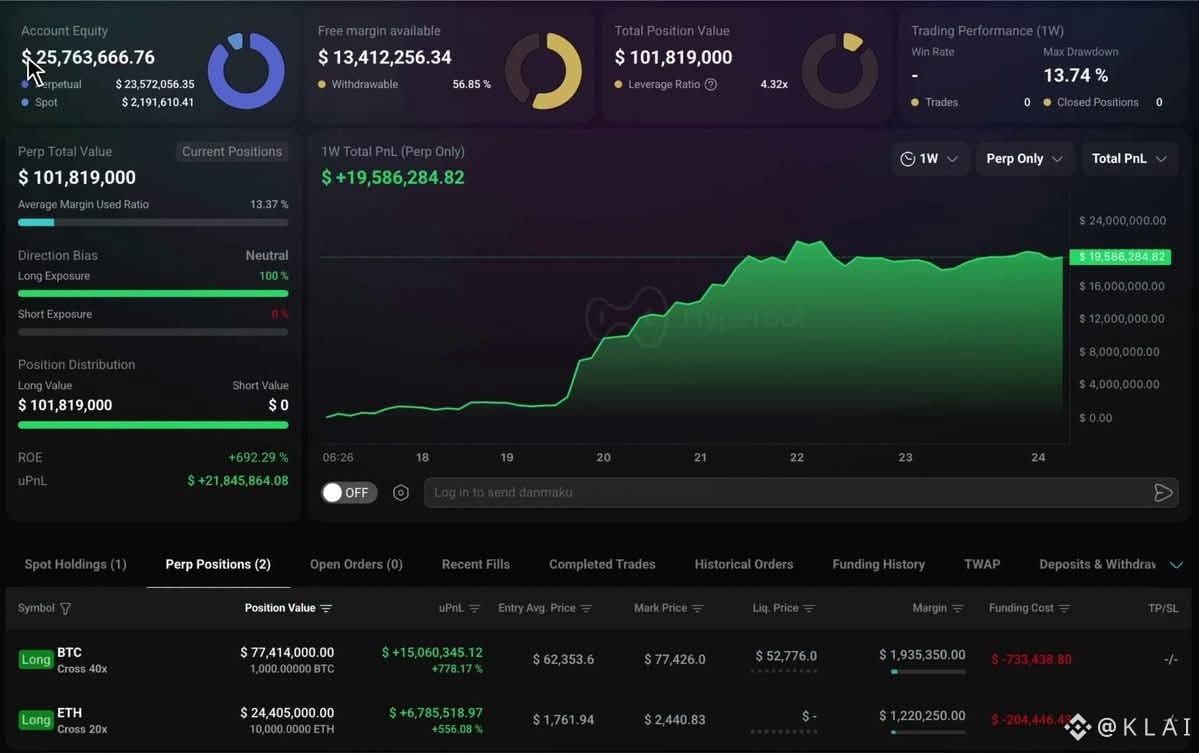Click the Short Exposure progress bar
Image resolution: width=1199 pixels, height=753 pixels.
[x=153, y=332]
